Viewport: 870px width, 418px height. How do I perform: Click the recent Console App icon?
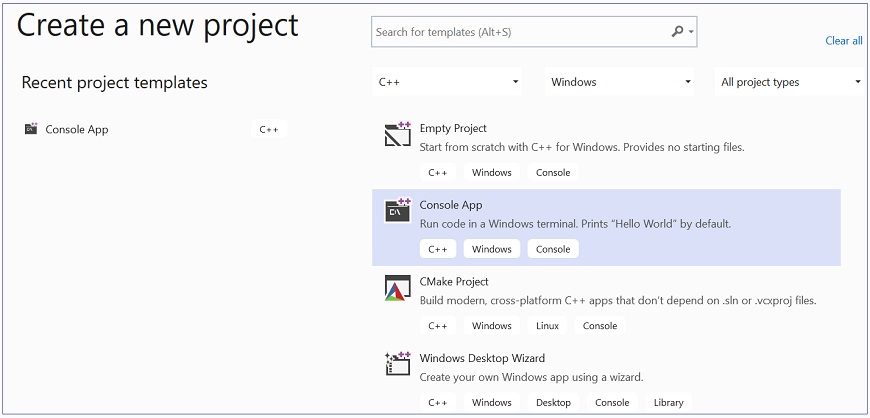31,129
